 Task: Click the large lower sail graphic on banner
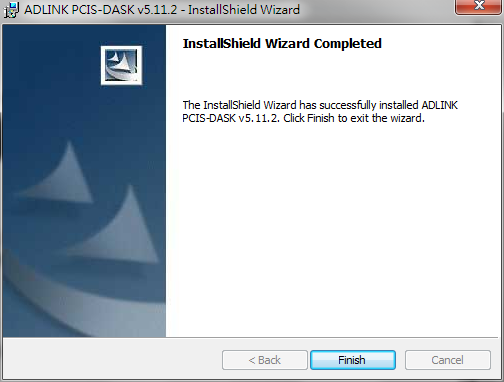tap(117, 227)
